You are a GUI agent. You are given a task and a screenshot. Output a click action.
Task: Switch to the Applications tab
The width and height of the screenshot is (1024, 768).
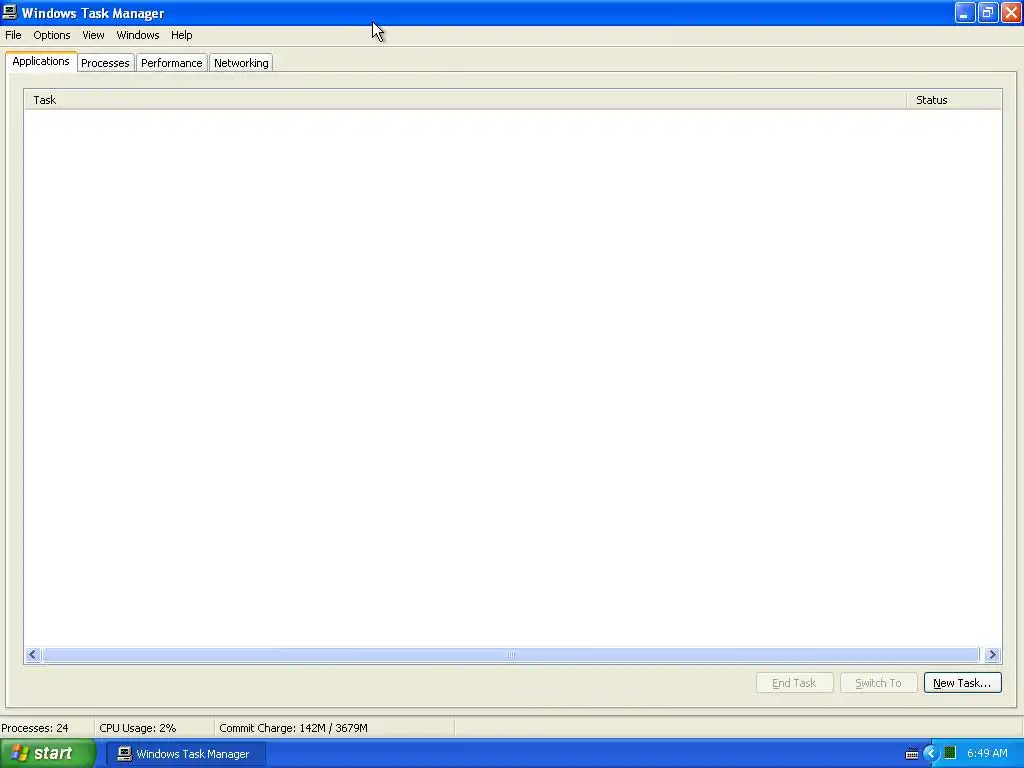tap(41, 61)
